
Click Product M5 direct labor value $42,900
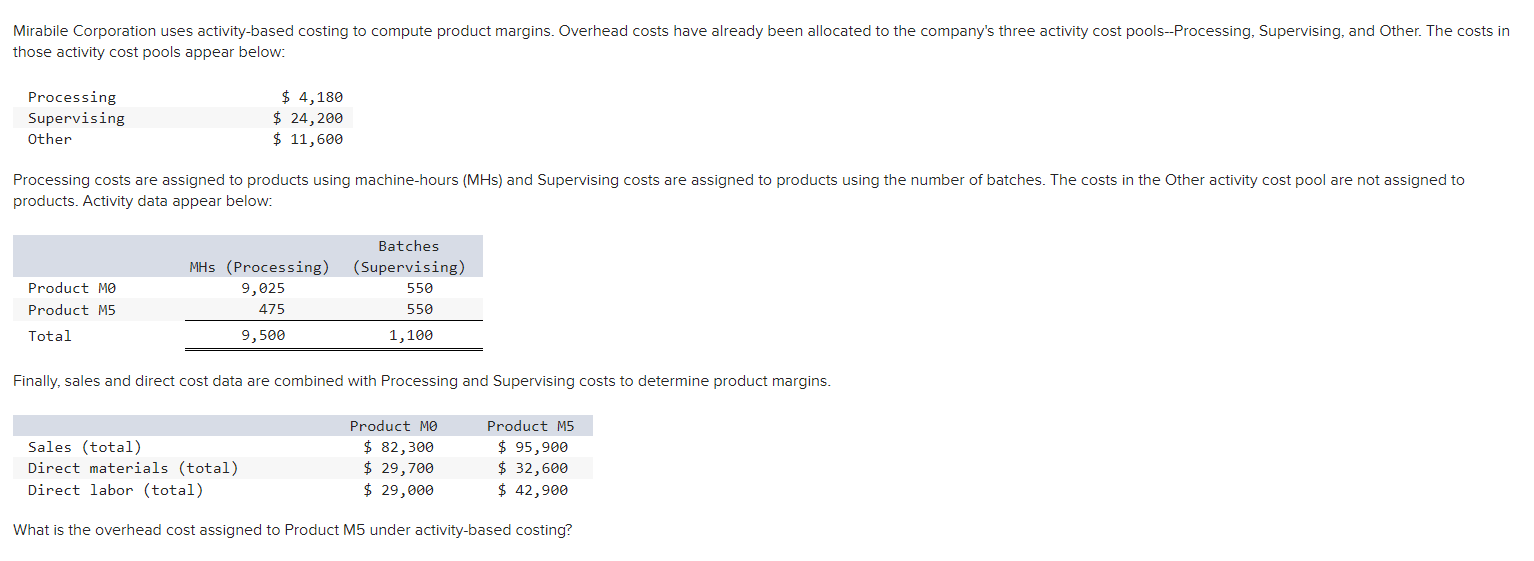pos(532,490)
